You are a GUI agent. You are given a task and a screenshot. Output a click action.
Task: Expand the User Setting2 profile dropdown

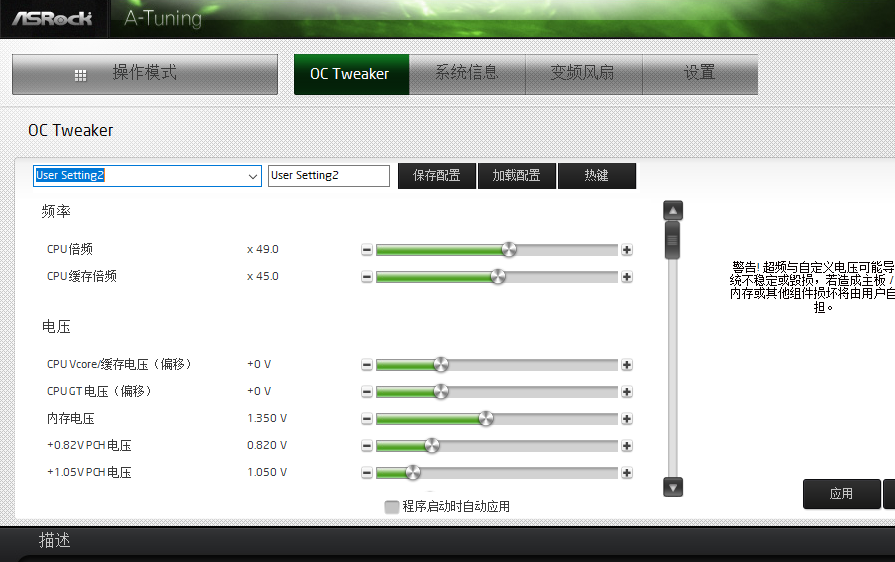252,176
